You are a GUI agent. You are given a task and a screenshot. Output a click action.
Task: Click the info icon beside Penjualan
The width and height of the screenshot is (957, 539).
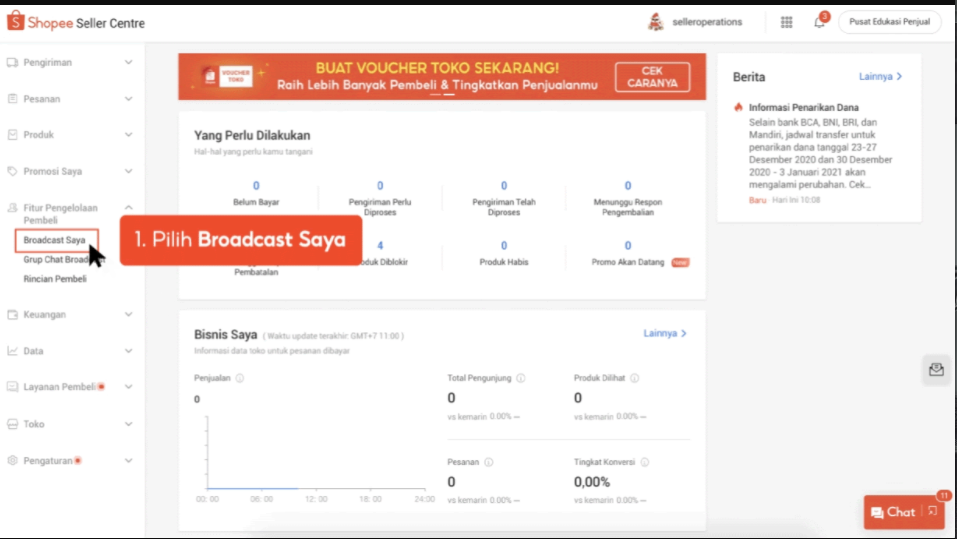point(240,378)
